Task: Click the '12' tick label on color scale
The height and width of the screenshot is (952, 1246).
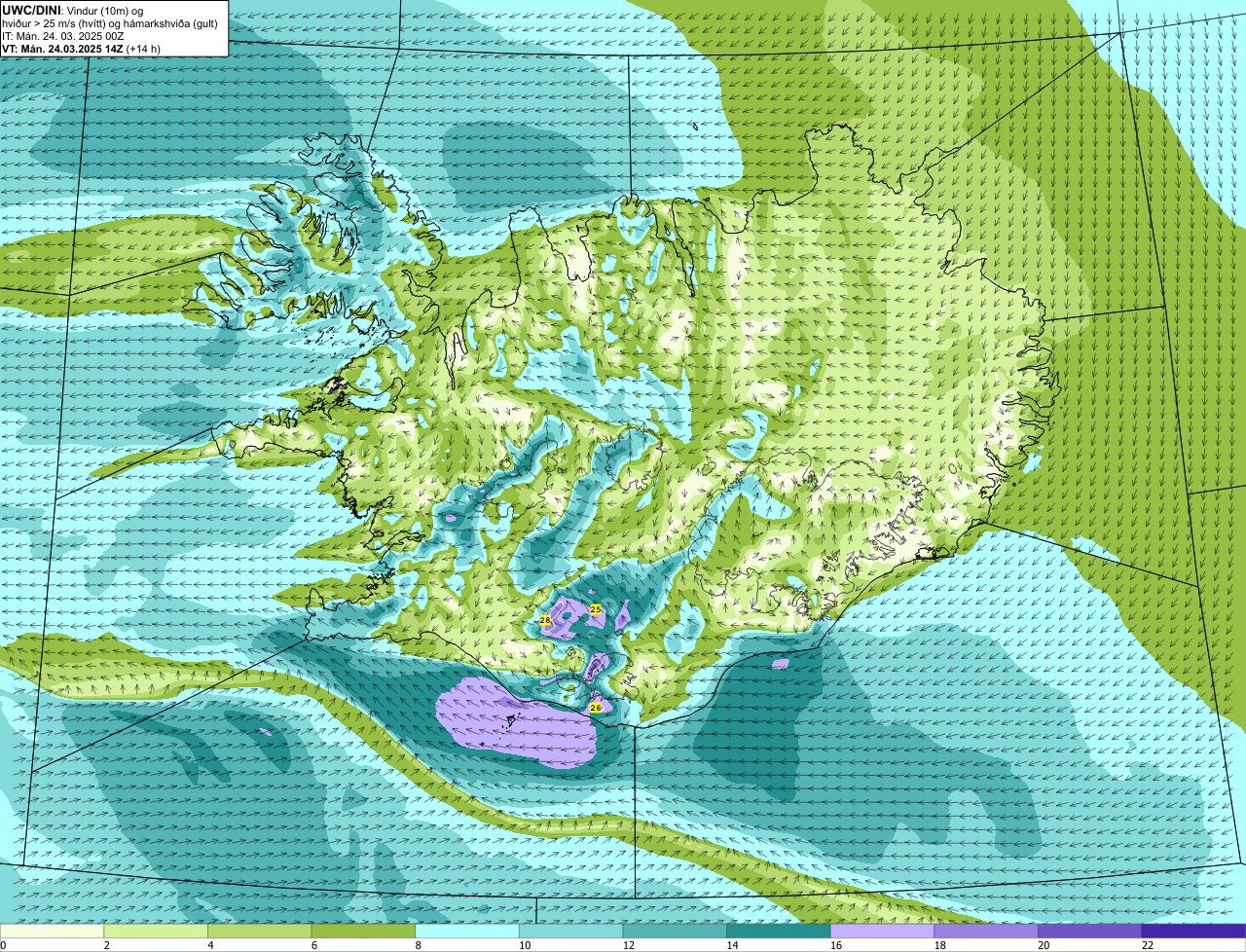Action: [629, 945]
